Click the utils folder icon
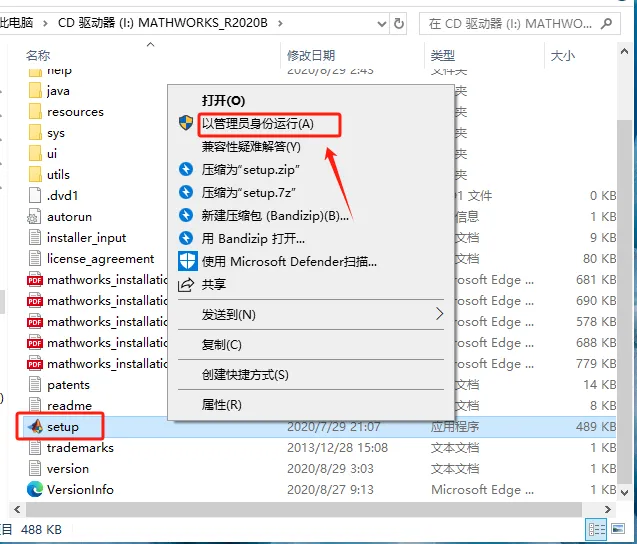The height and width of the screenshot is (544, 637). (35, 175)
